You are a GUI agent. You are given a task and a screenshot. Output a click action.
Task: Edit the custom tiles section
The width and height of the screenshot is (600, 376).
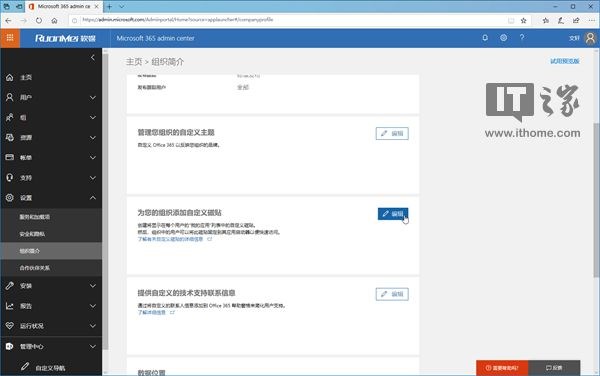pos(393,214)
